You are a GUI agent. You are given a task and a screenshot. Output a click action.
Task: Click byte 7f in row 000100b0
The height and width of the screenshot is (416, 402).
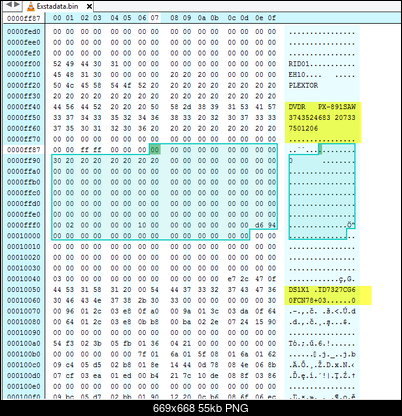pos(142,354)
